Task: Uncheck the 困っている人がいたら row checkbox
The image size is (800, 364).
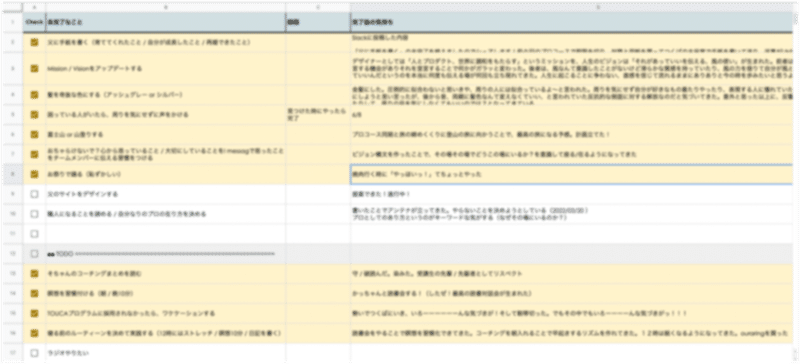Action: point(34,115)
